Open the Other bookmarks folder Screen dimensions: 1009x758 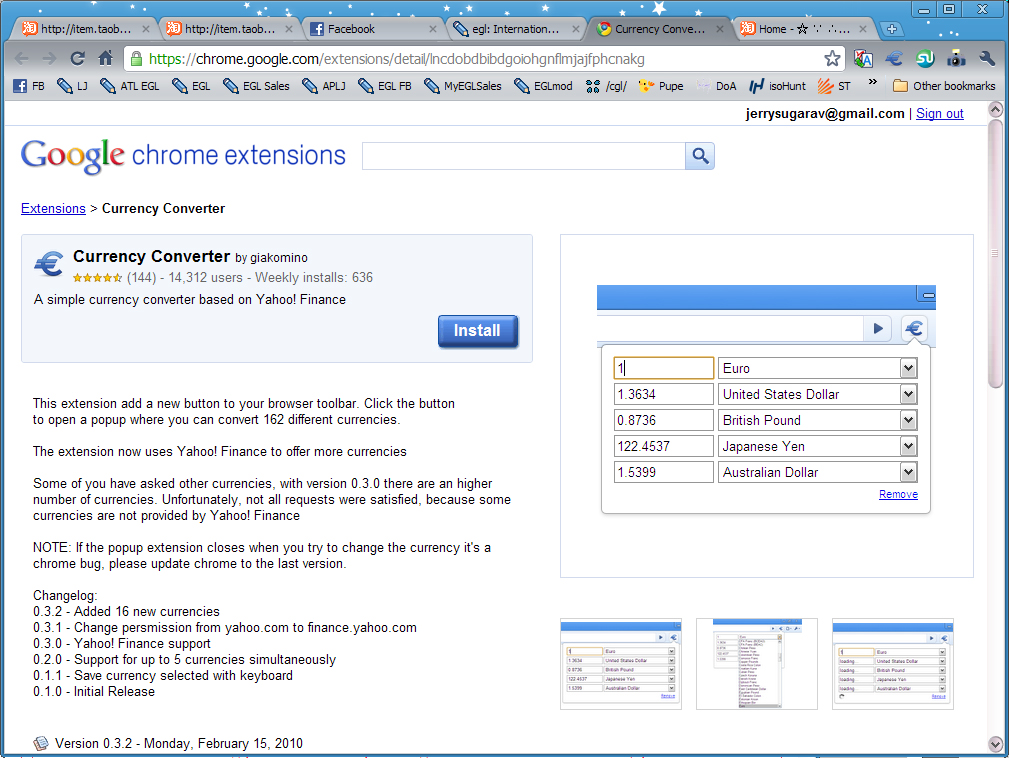pyautogui.click(x=944, y=86)
